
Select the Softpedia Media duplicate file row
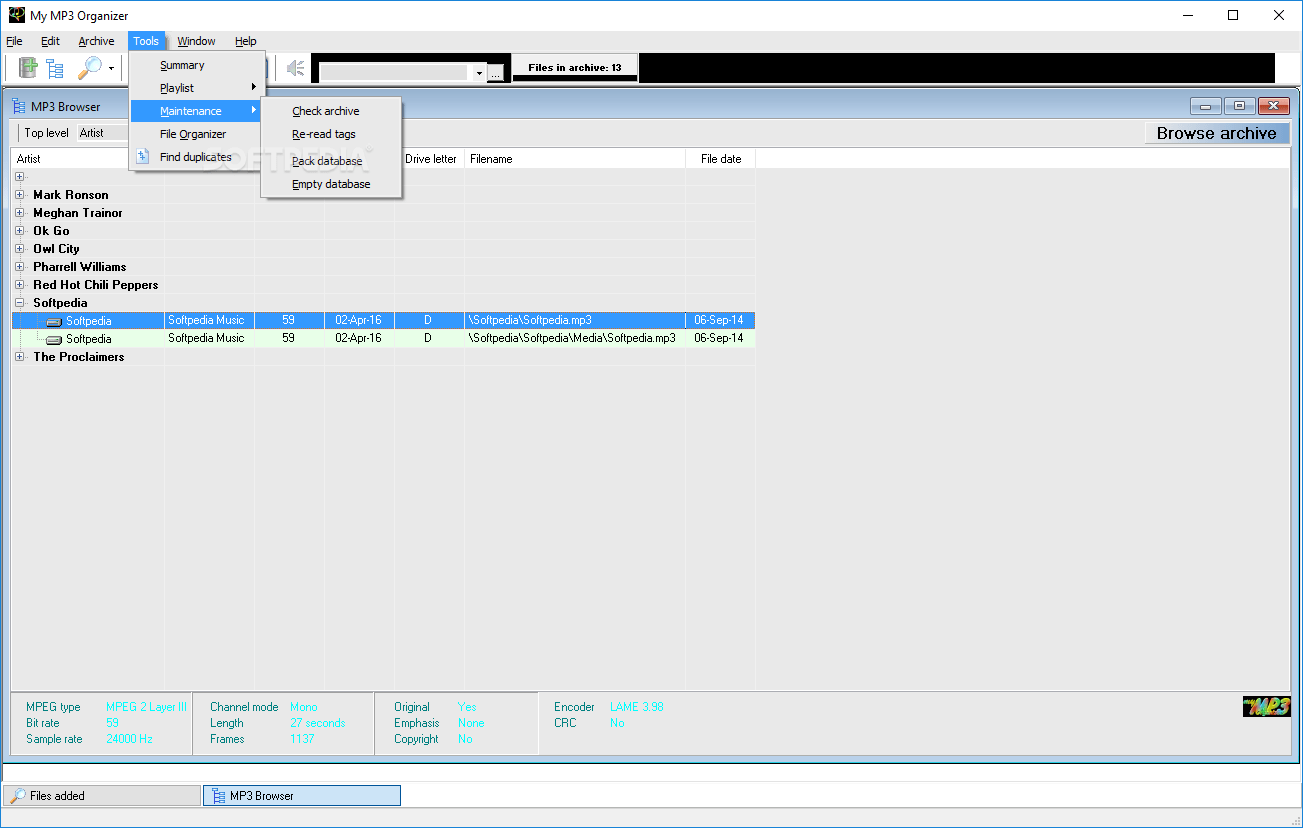click(x=300, y=338)
